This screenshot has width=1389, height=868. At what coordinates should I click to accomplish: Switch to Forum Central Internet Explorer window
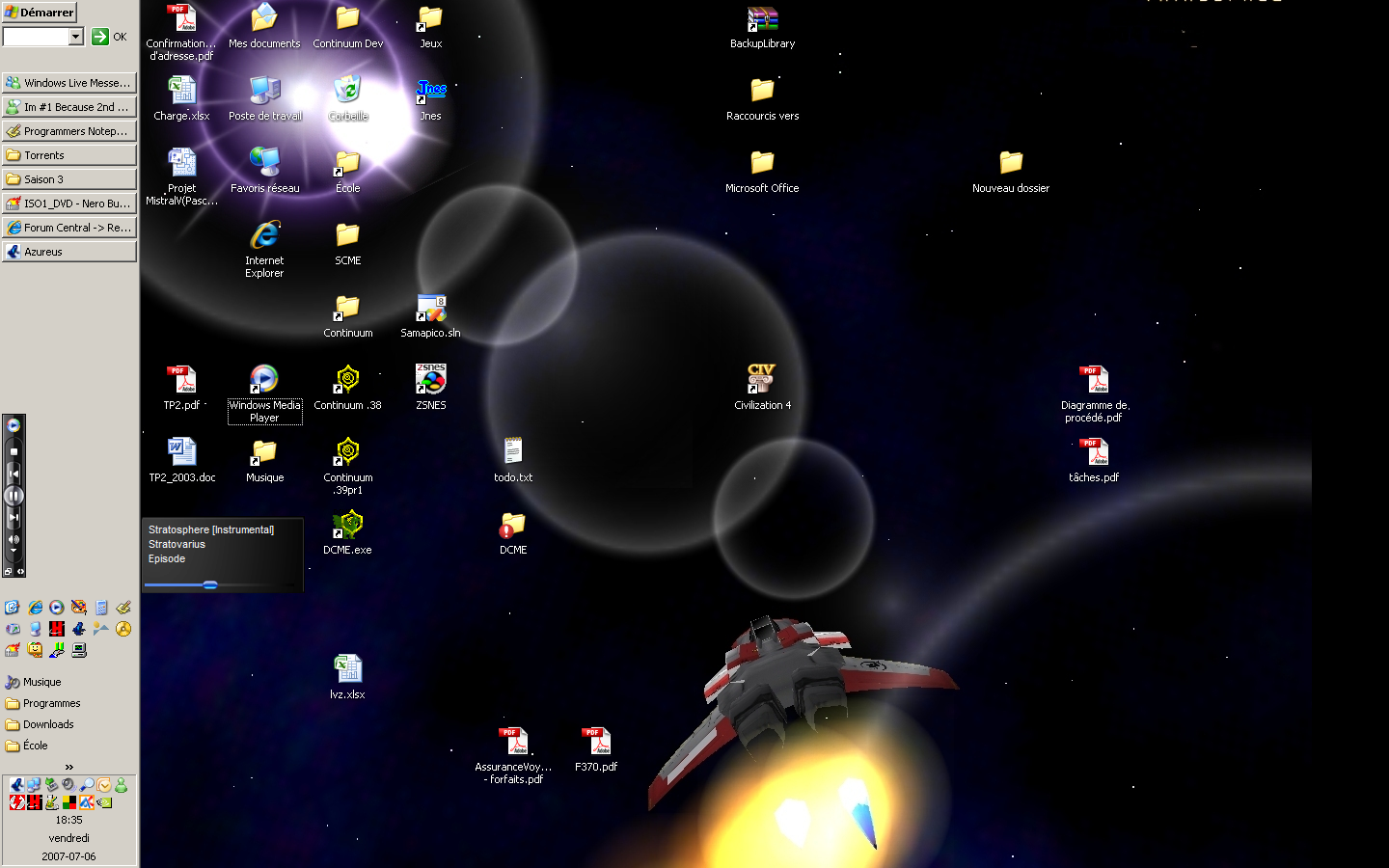tap(69, 228)
